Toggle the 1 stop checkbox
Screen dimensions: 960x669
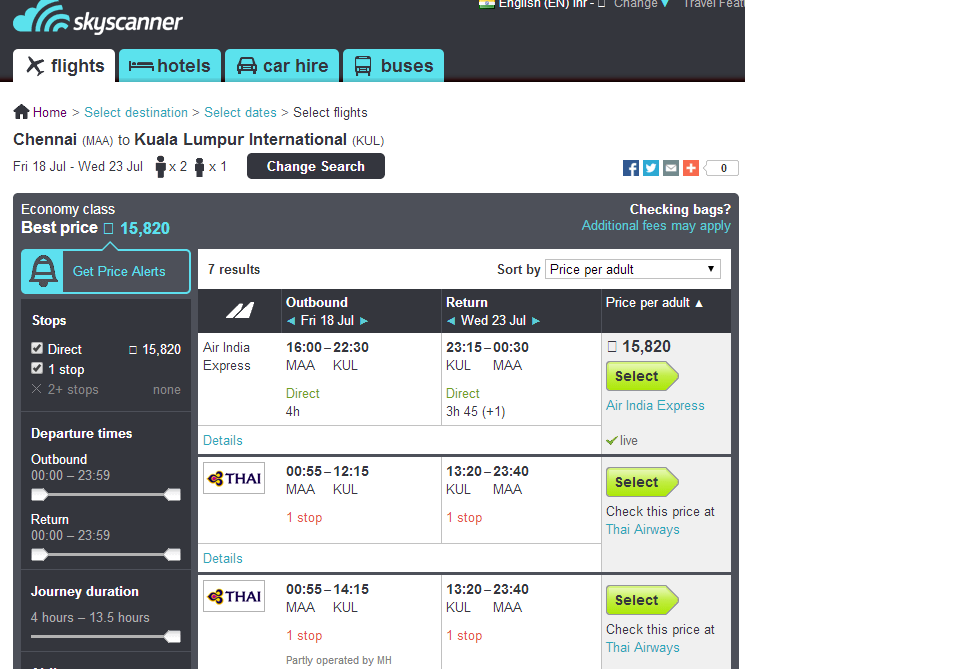(x=37, y=368)
